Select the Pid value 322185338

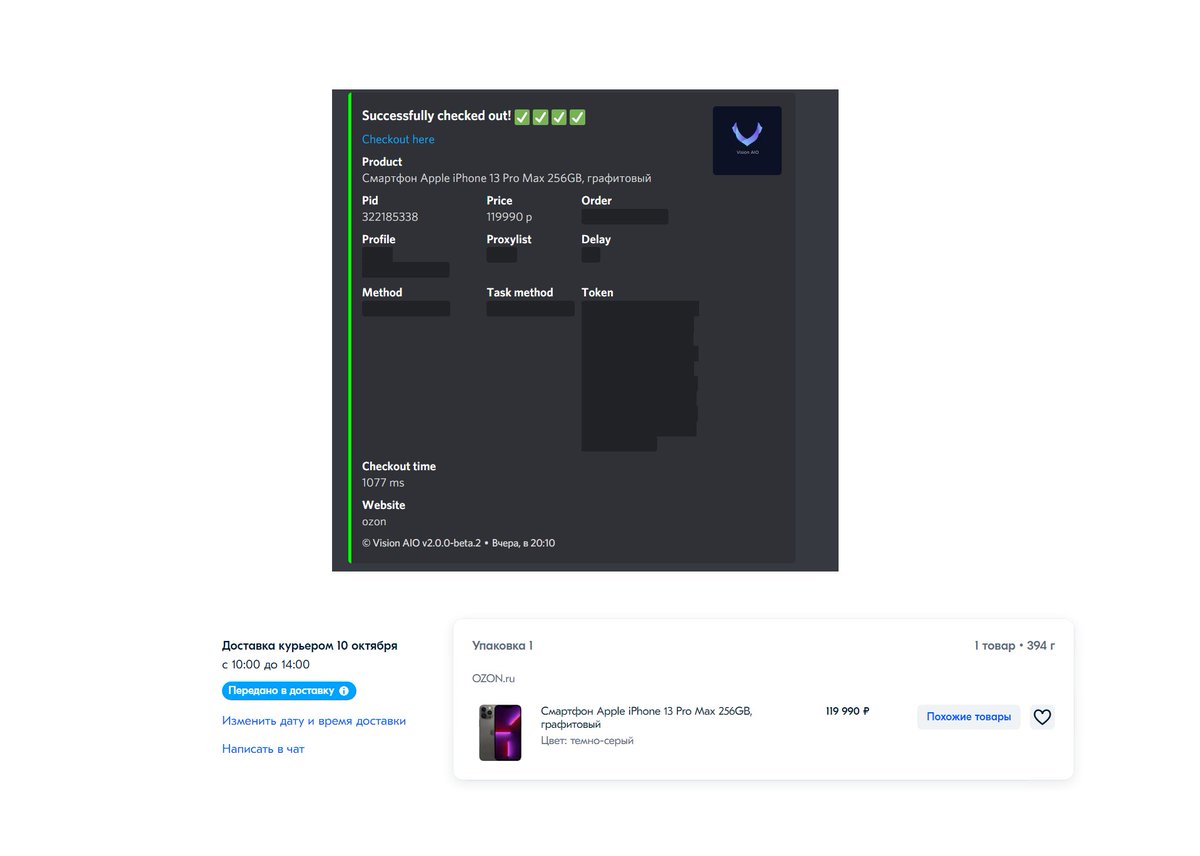pos(390,217)
